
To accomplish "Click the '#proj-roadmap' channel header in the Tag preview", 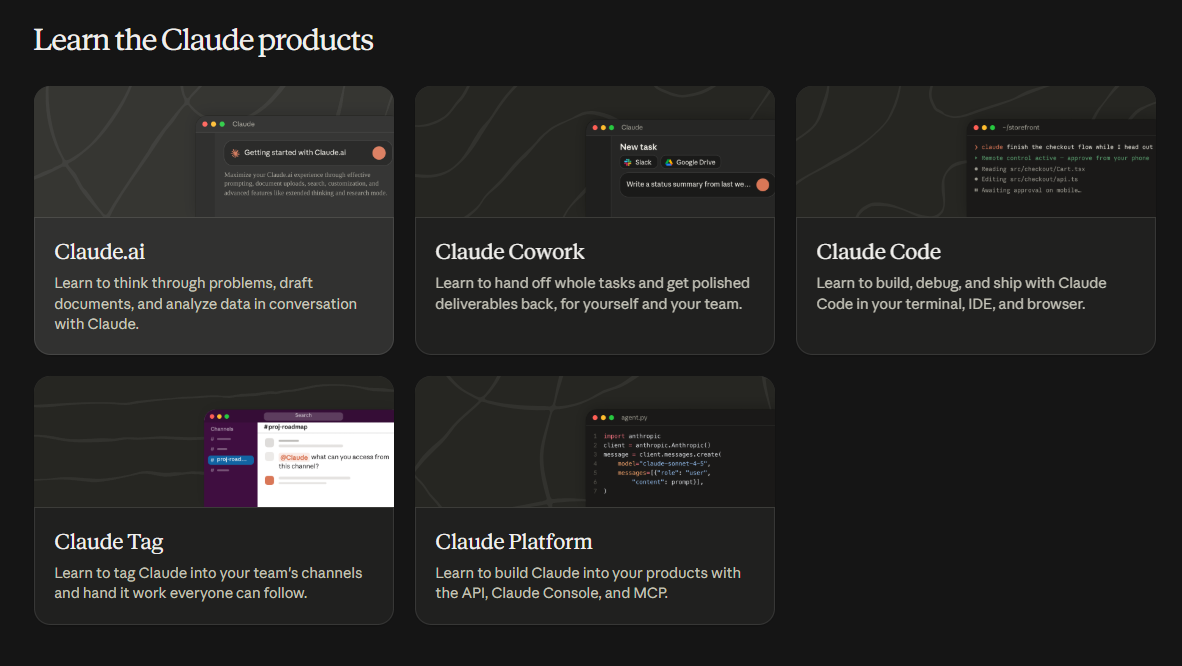I will [x=286, y=427].
